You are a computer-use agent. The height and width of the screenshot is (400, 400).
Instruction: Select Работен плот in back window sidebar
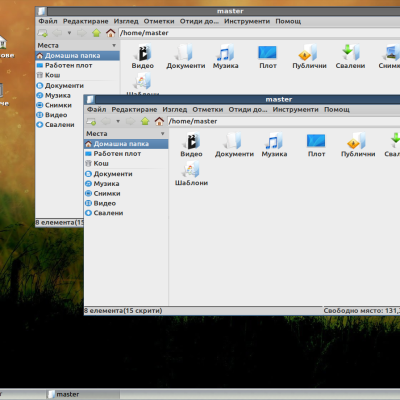click(x=77, y=65)
